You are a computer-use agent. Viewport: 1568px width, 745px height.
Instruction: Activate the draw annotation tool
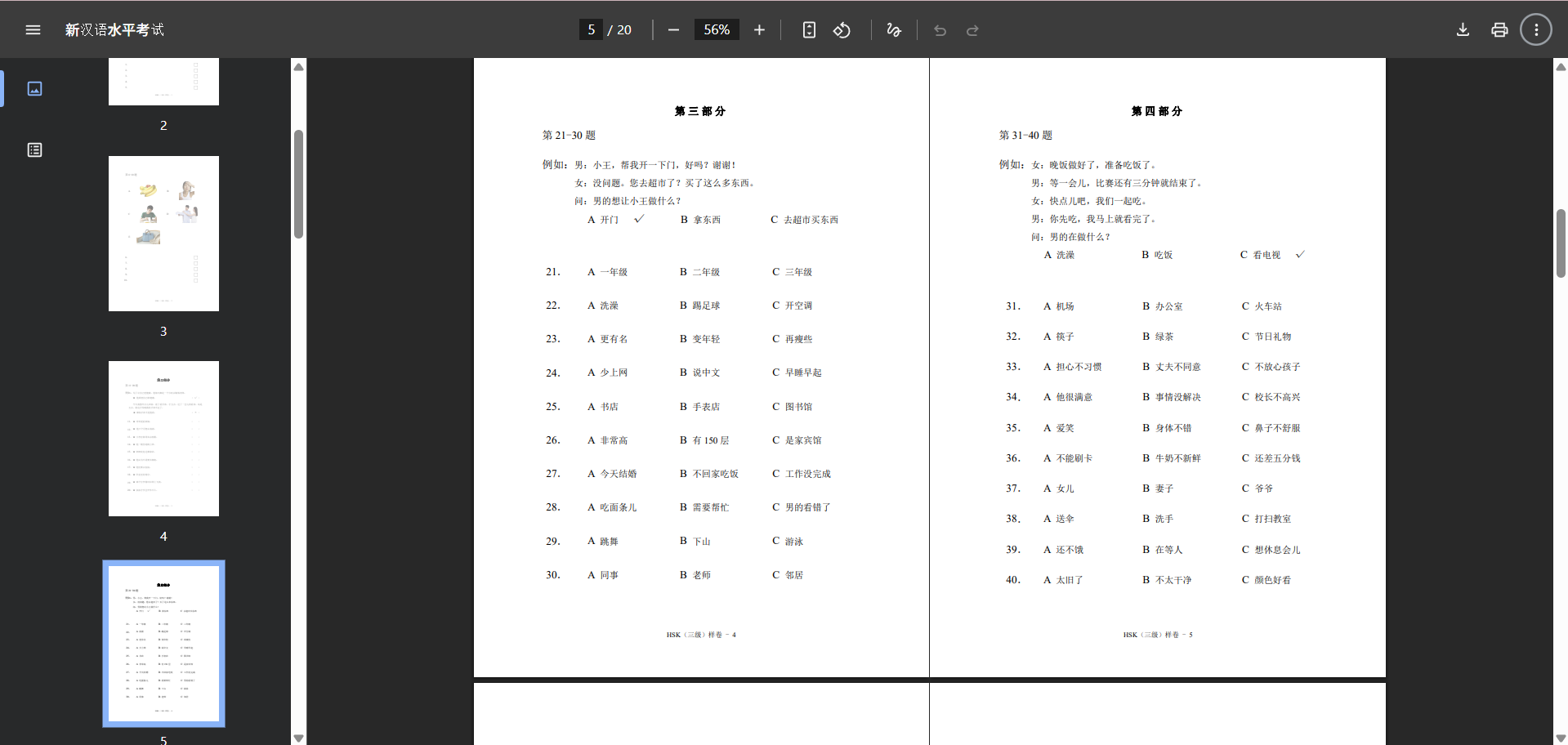point(893,30)
